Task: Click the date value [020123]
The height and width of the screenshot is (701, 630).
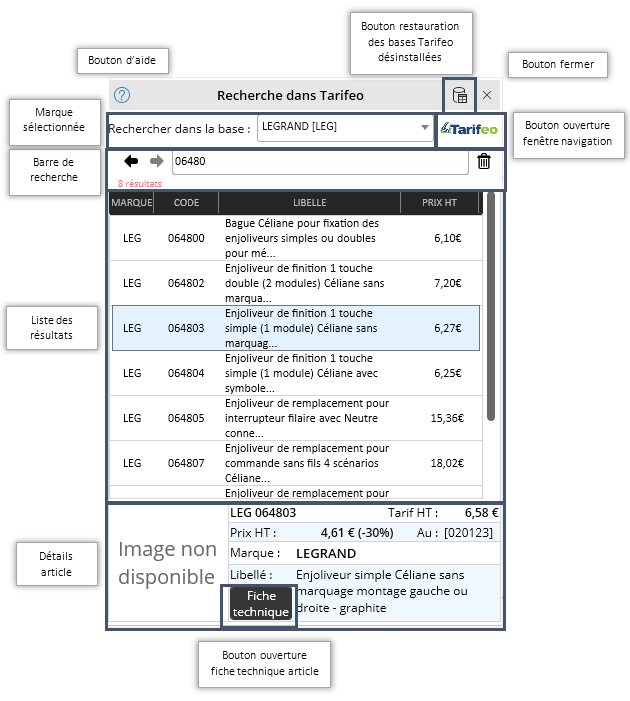Action: tap(468, 533)
